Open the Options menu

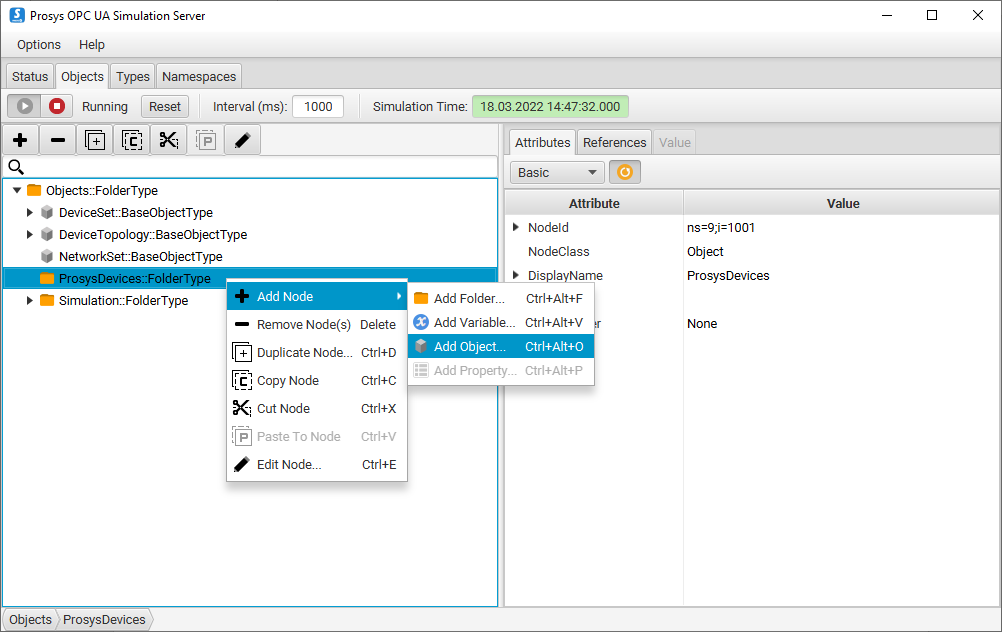tap(39, 44)
